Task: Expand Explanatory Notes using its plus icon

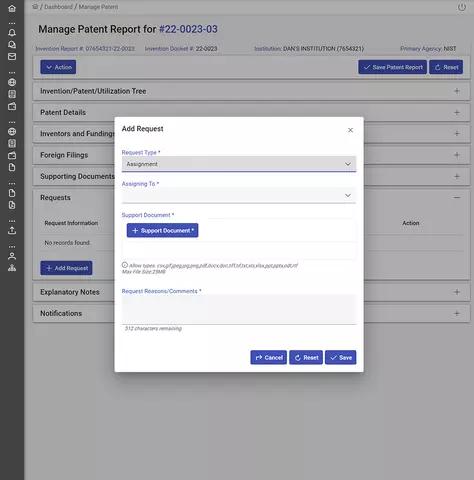Action: click(457, 292)
